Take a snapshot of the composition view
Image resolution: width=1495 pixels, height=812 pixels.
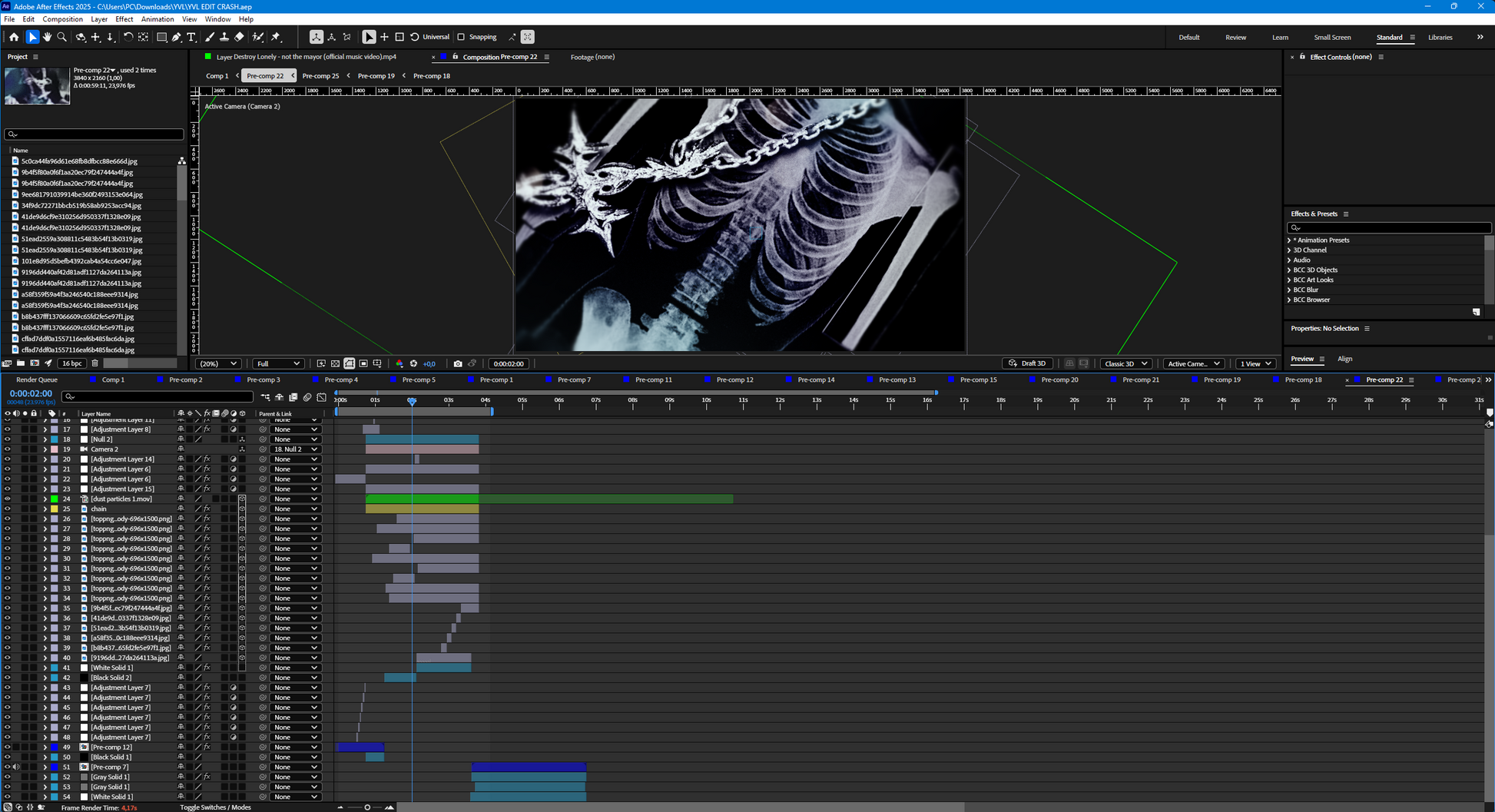(x=459, y=363)
